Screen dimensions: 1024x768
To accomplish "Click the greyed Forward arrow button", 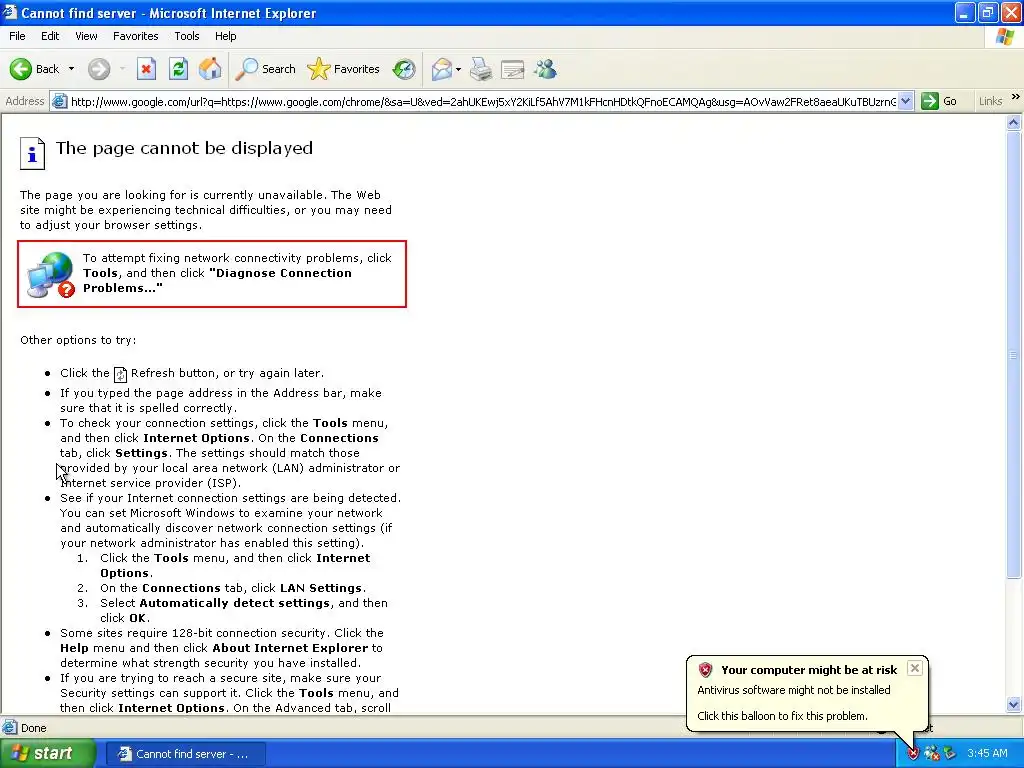I will pyautogui.click(x=99, y=69).
